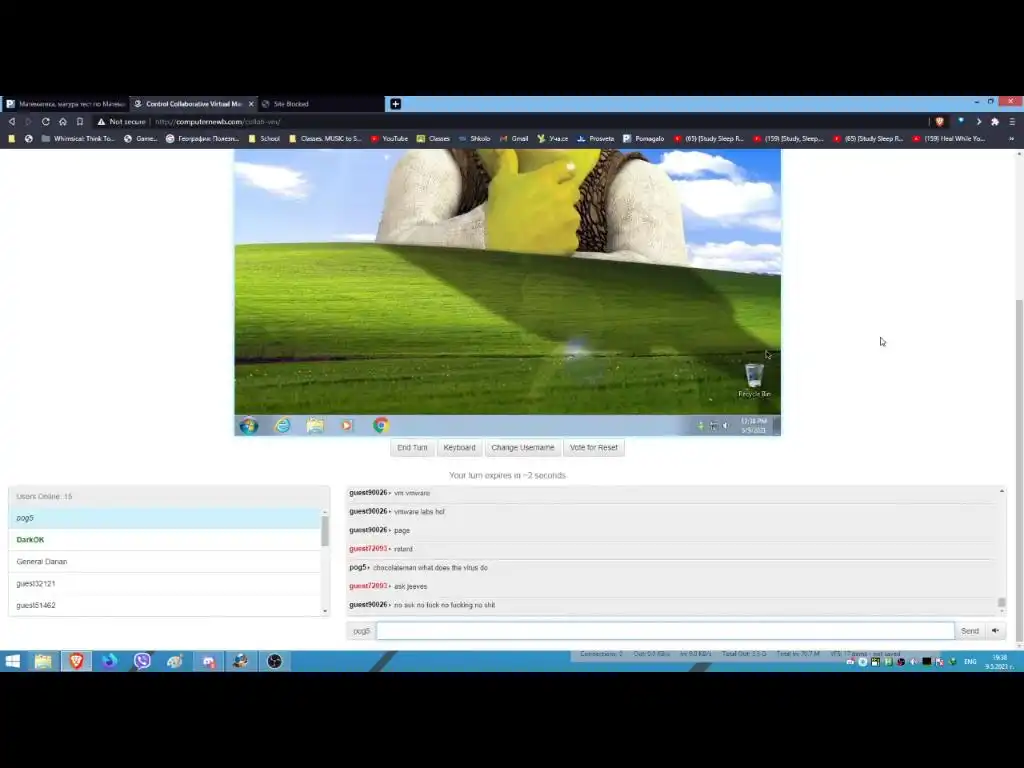Switch to the first tab with Cyrillic title
This screenshot has height=768, width=1024.
(65, 104)
